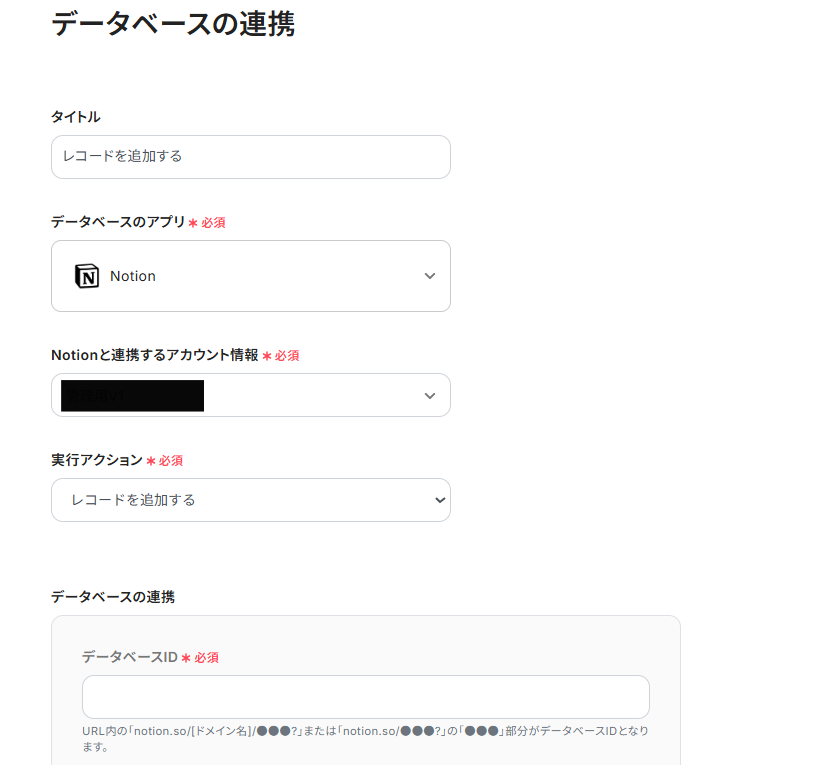Click the データベースのアプリ label

pos(118,222)
